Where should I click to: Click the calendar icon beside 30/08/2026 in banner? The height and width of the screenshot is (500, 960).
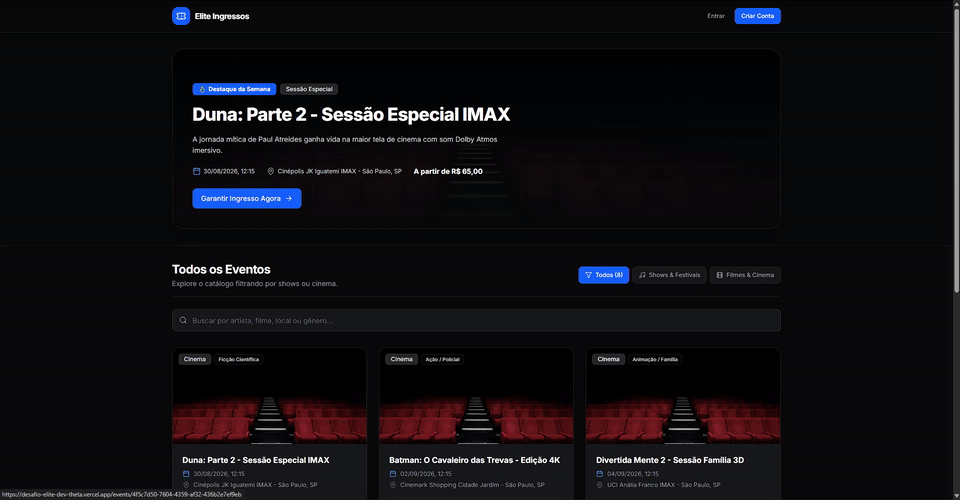click(197, 171)
